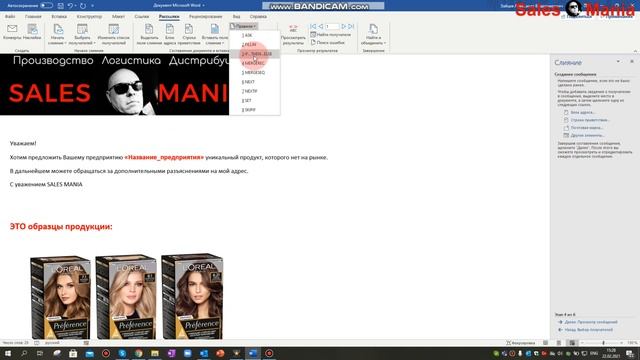Go to first record arrow
Viewport: 640px width, 360px height.
313,27
